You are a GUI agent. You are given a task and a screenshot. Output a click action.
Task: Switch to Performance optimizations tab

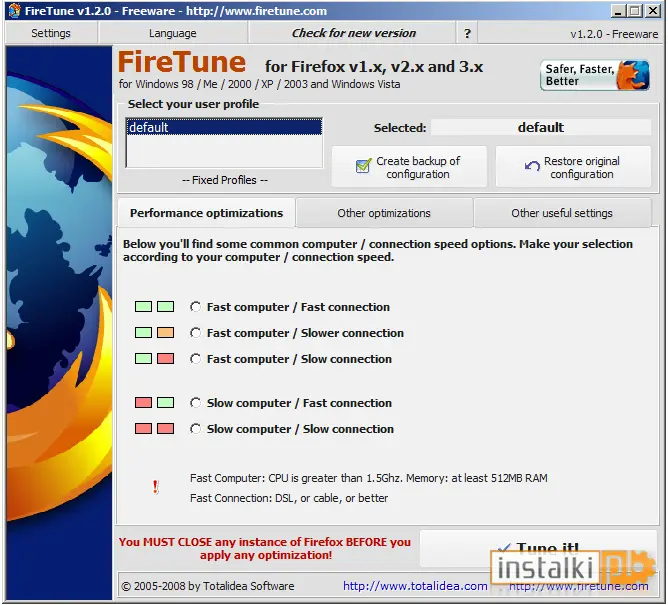(206, 213)
